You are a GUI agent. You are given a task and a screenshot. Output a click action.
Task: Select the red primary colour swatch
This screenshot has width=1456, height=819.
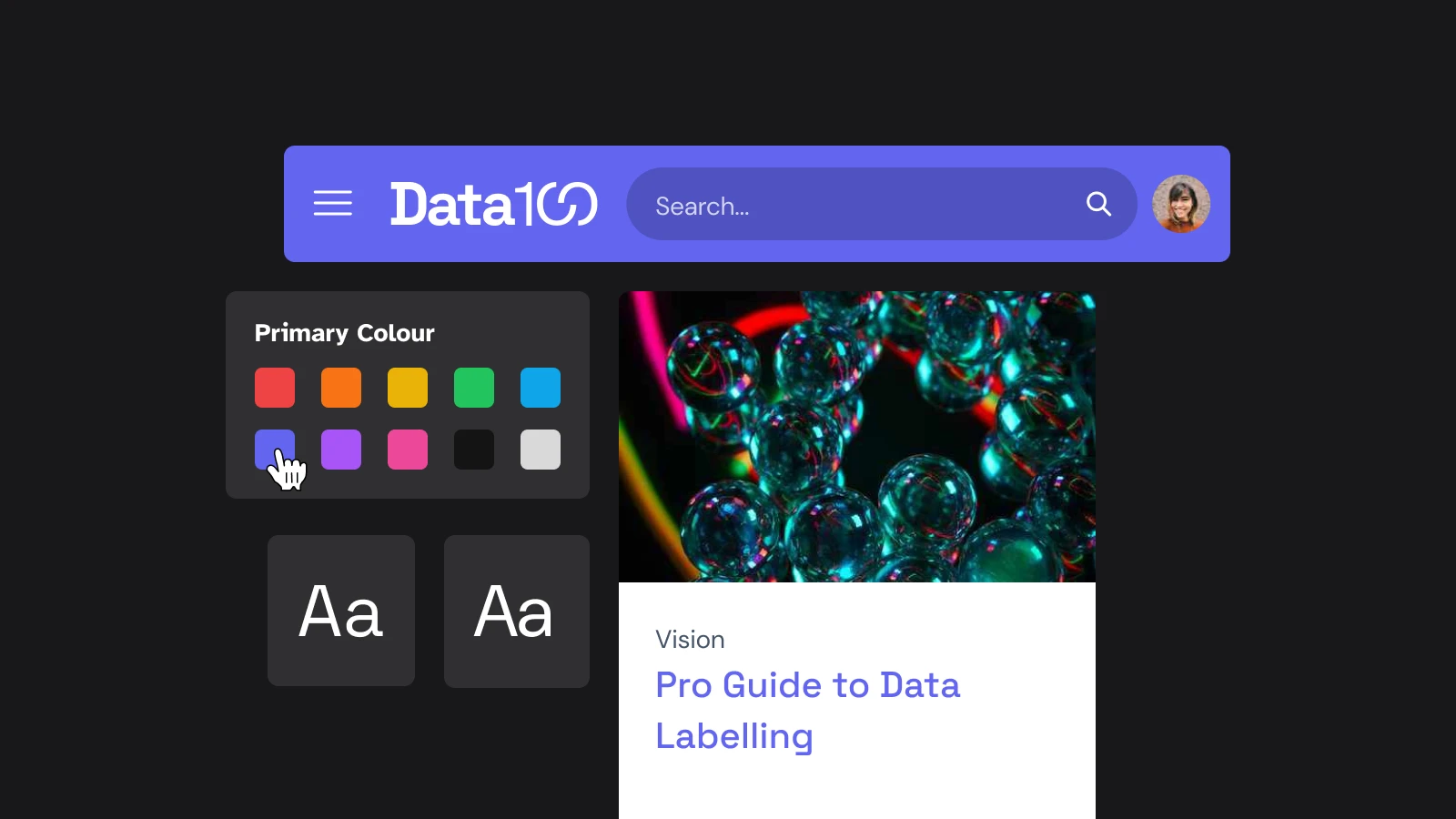point(275,388)
